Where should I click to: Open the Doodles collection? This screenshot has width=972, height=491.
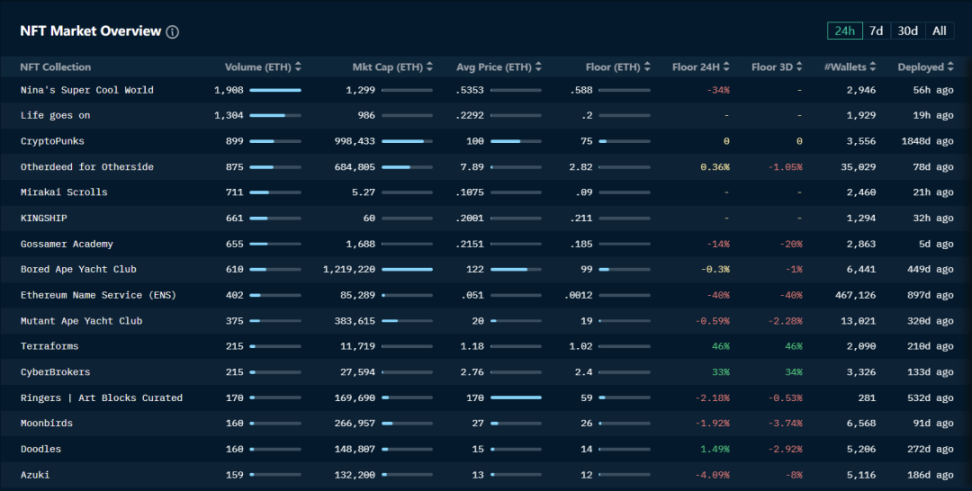40,449
